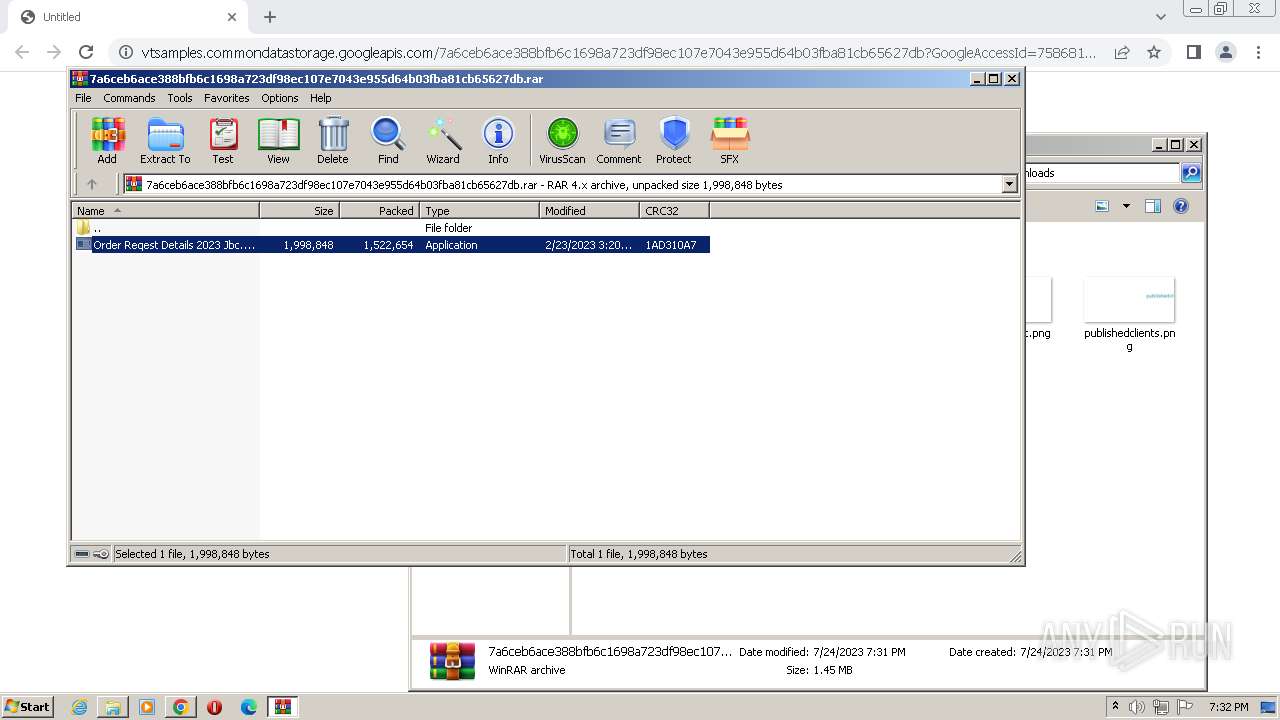Run Test on the archive
Image resolution: width=1280 pixels, height=720 pixels.
[x=223, y=140]
